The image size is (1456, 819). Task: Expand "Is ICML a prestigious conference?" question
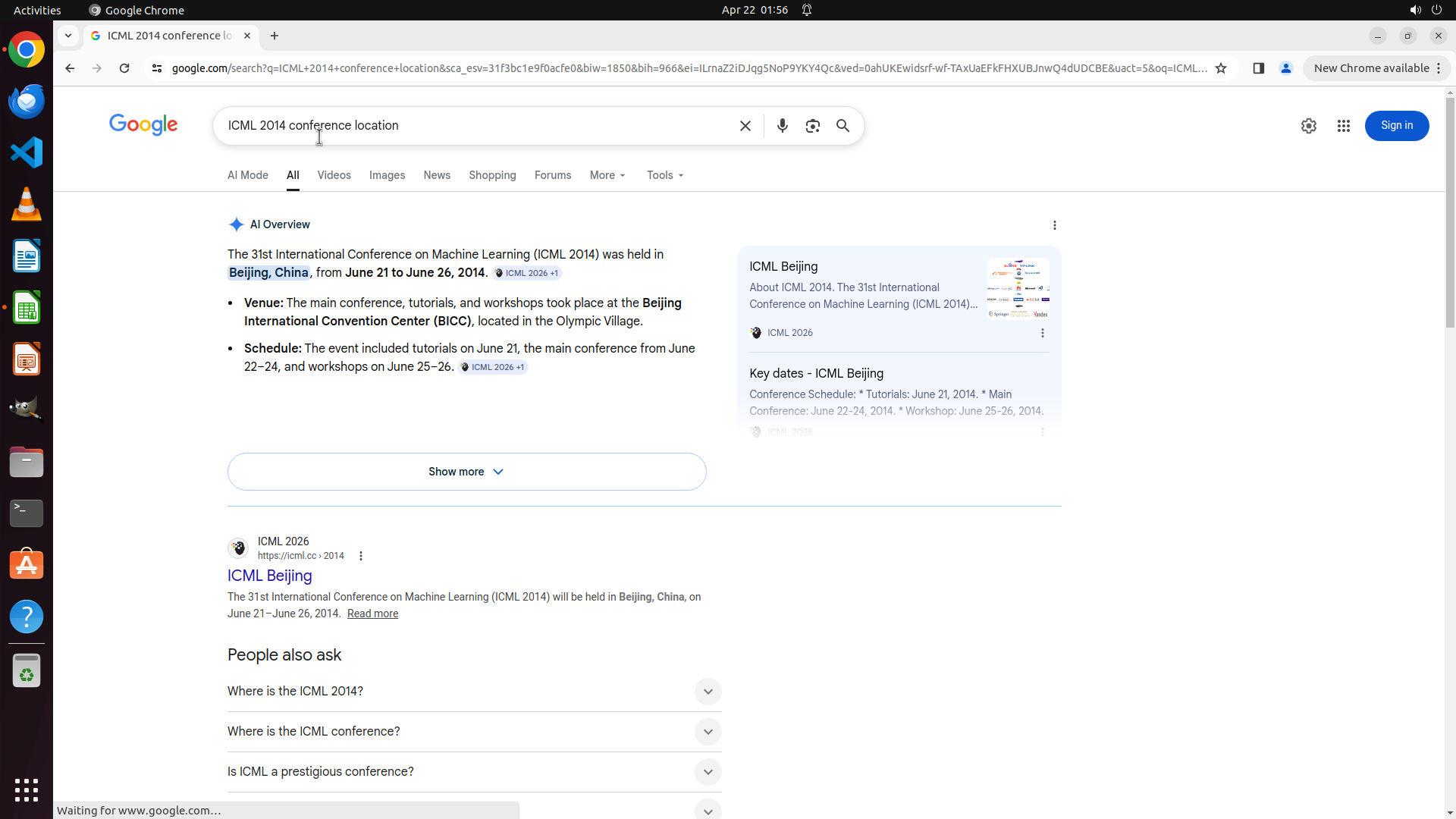tap(707, 772)
